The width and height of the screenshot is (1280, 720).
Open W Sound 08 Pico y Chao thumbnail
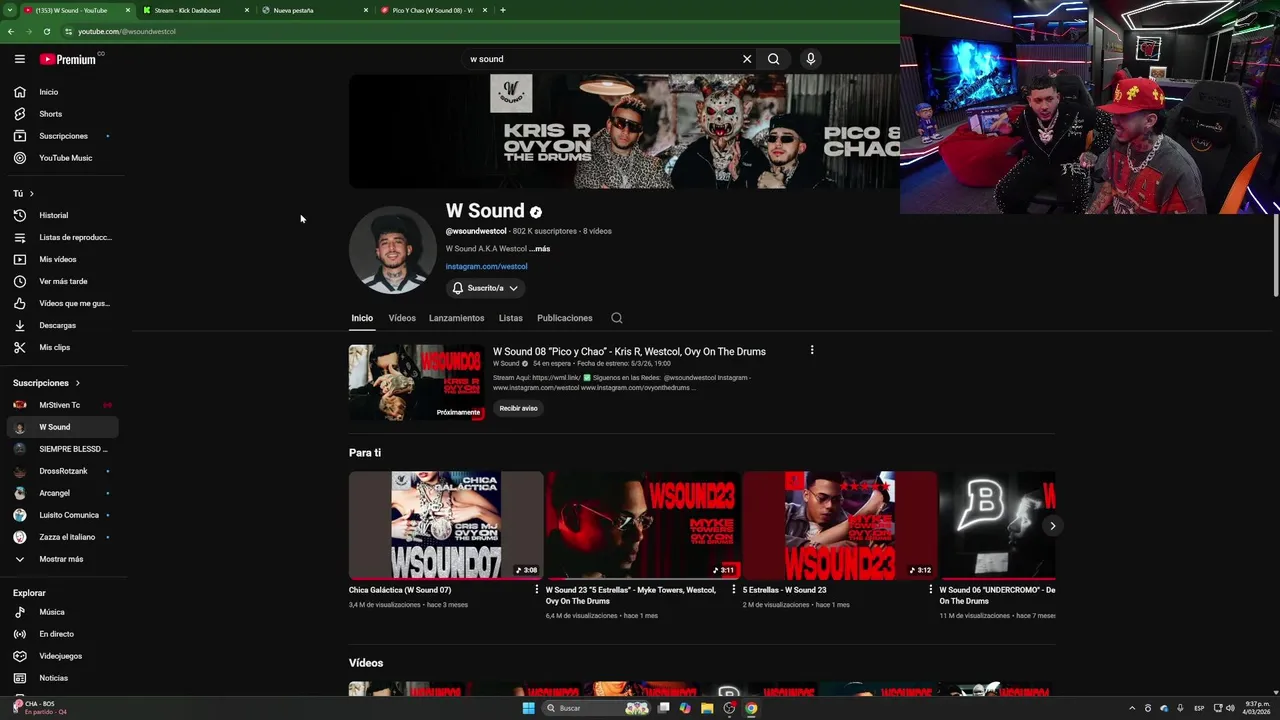417,383
